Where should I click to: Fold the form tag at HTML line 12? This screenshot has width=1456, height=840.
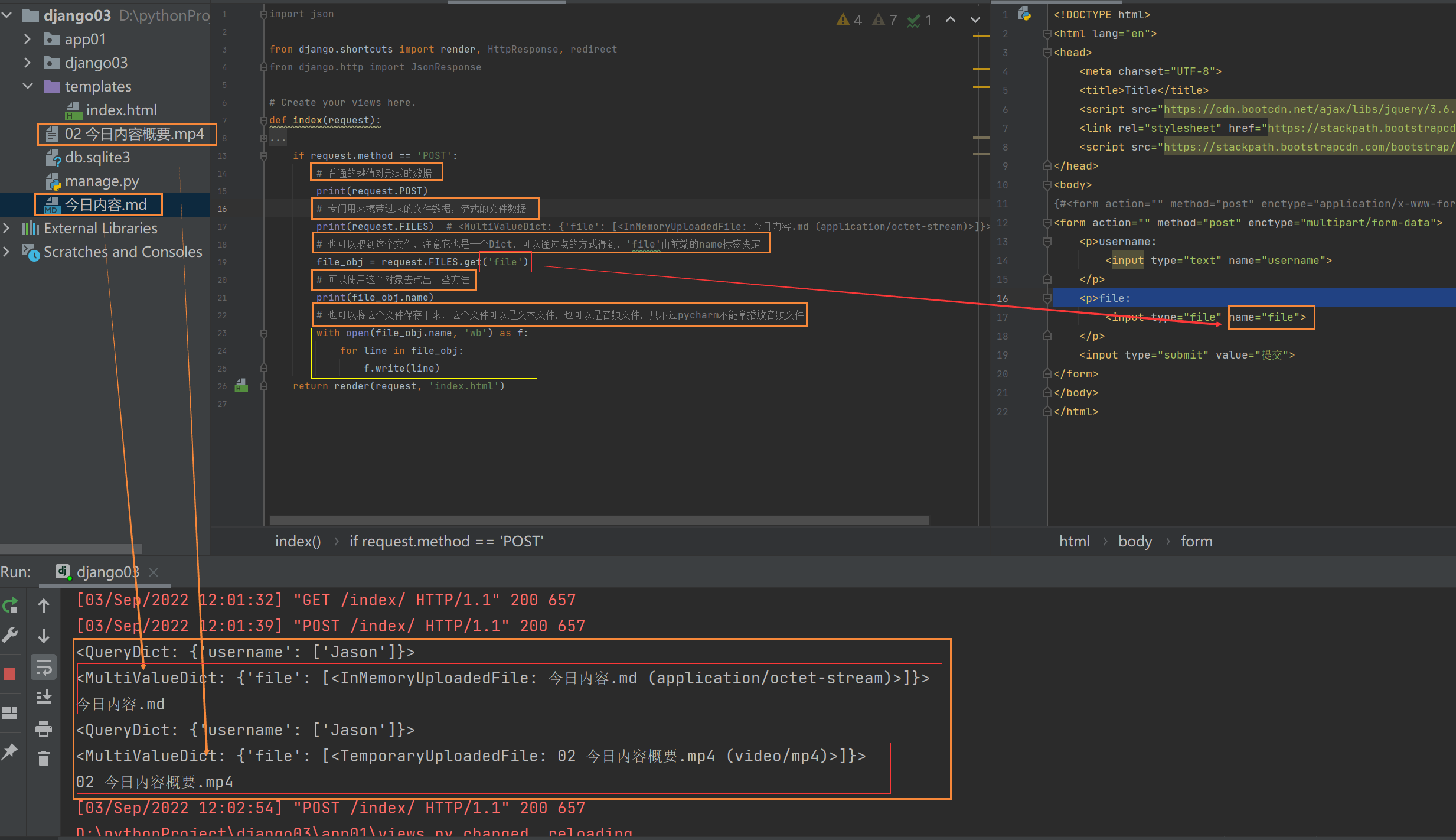[x=1047, y=223]
